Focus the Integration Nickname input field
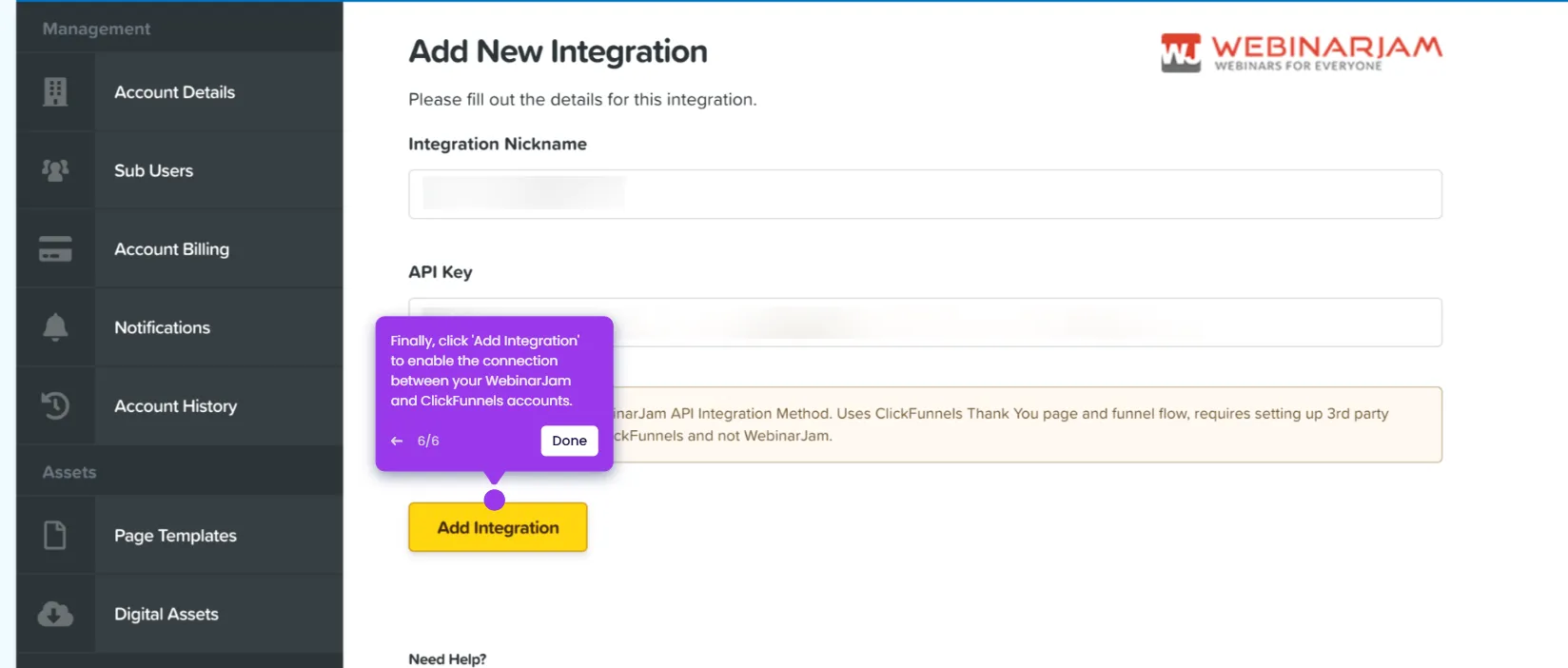 pos(925,194)
